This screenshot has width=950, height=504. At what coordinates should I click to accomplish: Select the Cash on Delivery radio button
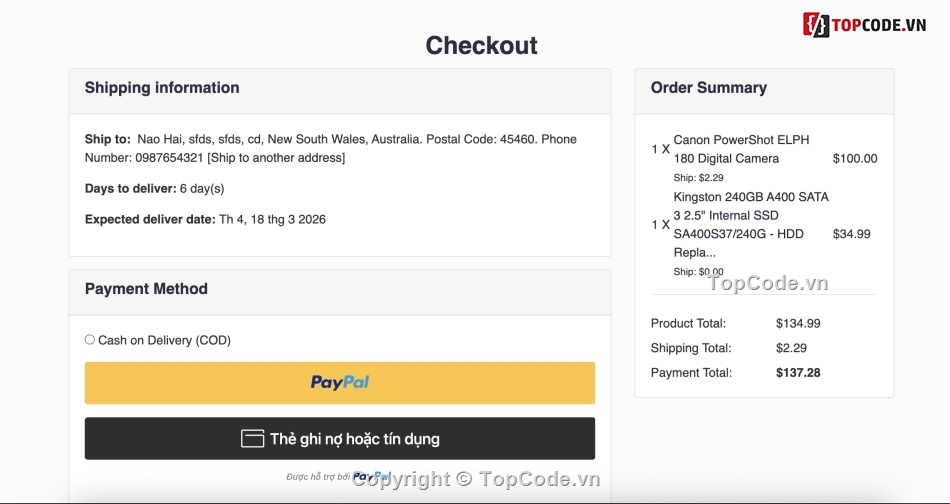click(x=90, y=340)
